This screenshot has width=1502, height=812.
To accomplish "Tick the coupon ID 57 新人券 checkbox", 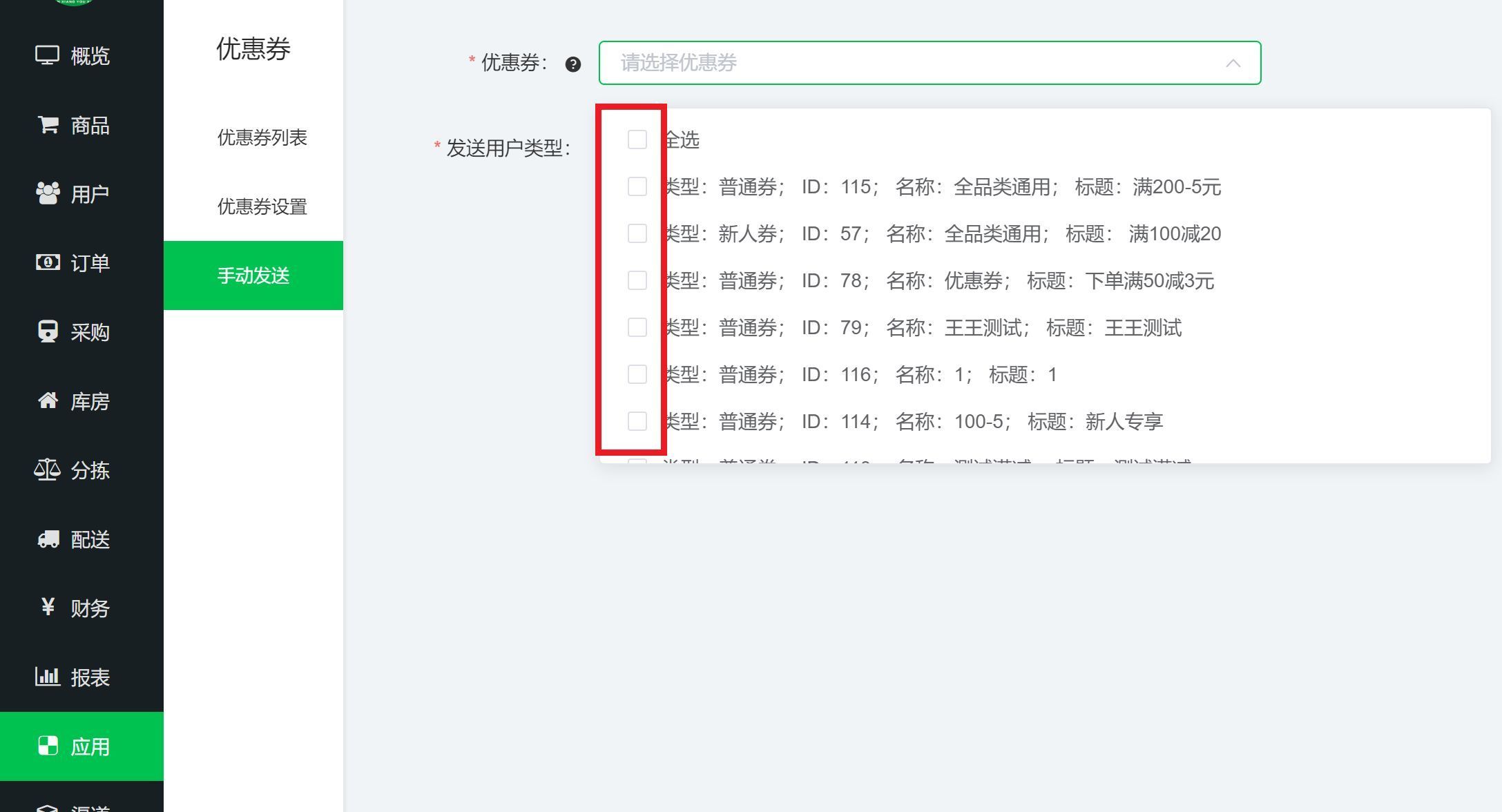I will [637, 233].
